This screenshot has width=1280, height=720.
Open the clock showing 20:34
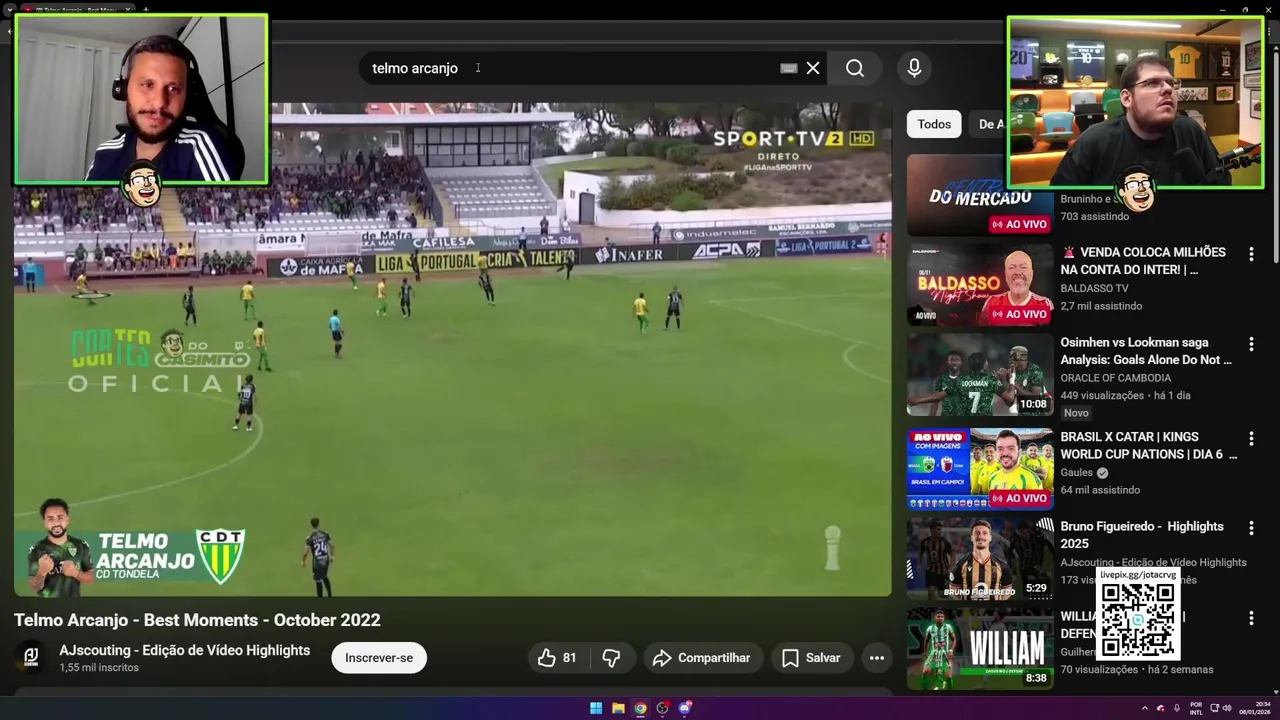[1256, 708]
